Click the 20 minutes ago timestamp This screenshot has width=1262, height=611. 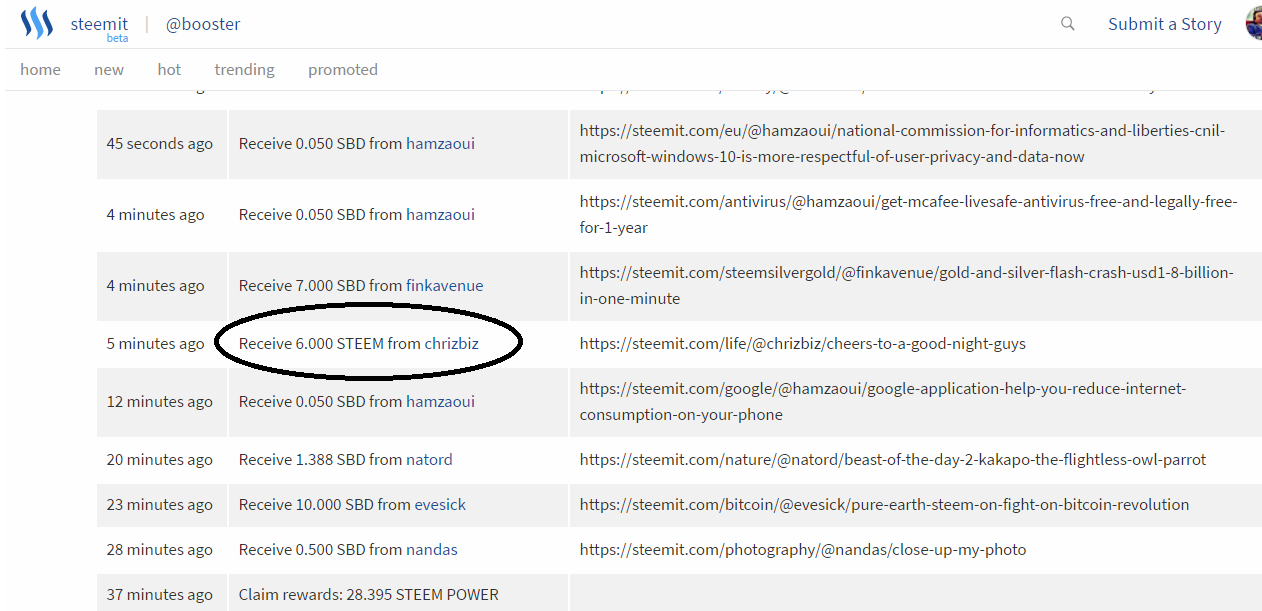click(x=160, y=459)
